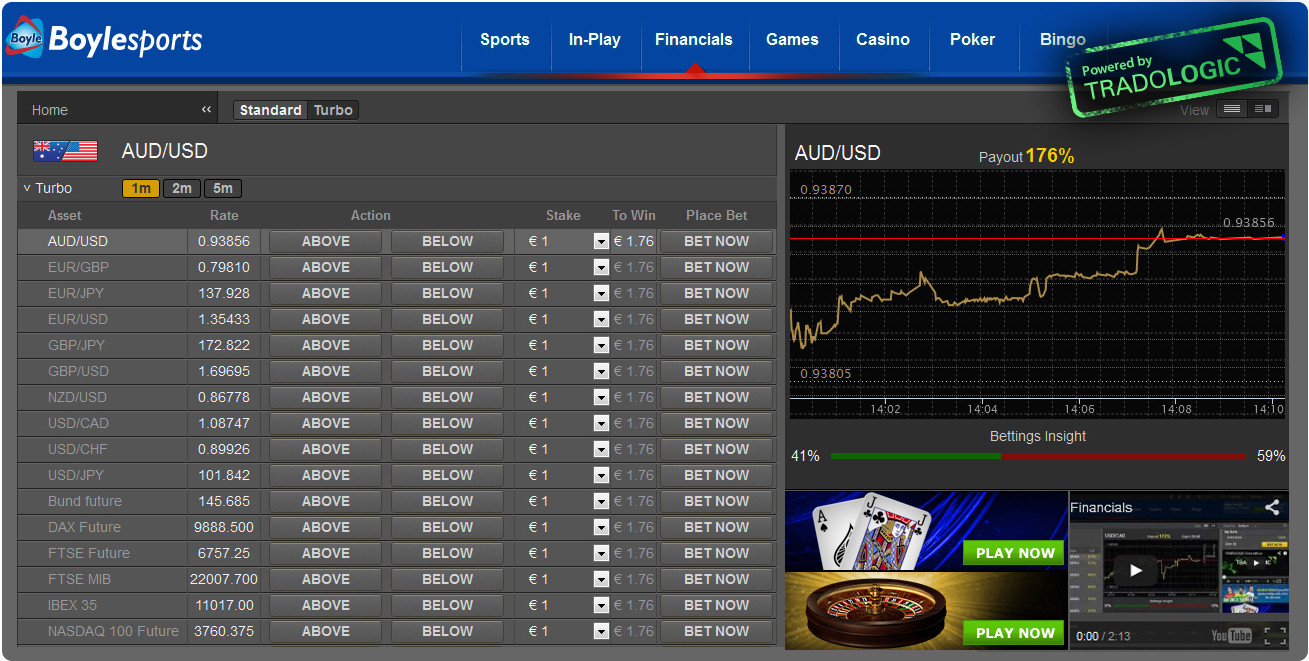1309x661 pixels.
Task: Select the 2m expiry option
Action: 181,188
